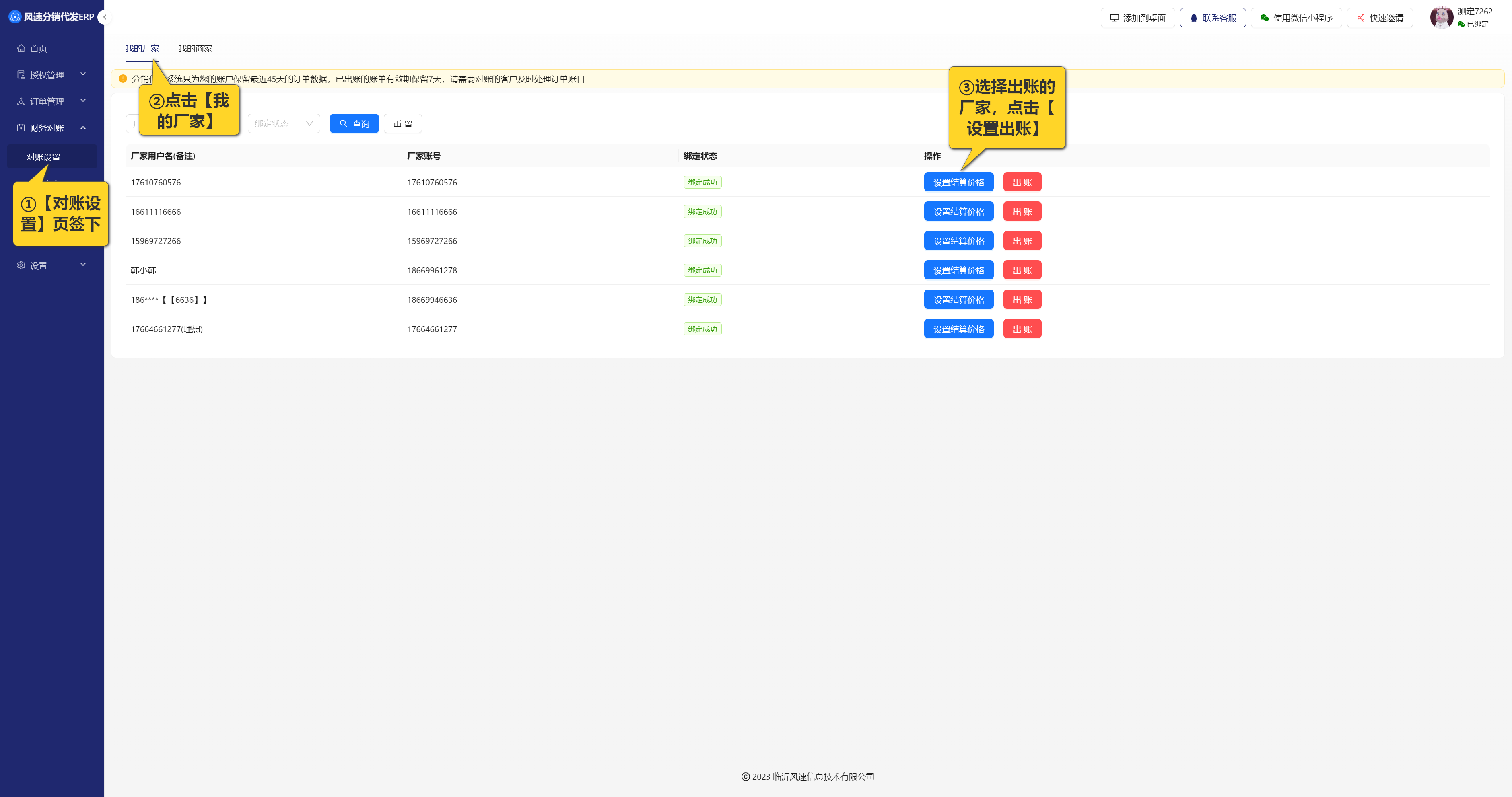This screenshot has height=797, width=1512.
Task: Click 联系客服 bell button
Action: point(1213,18)
